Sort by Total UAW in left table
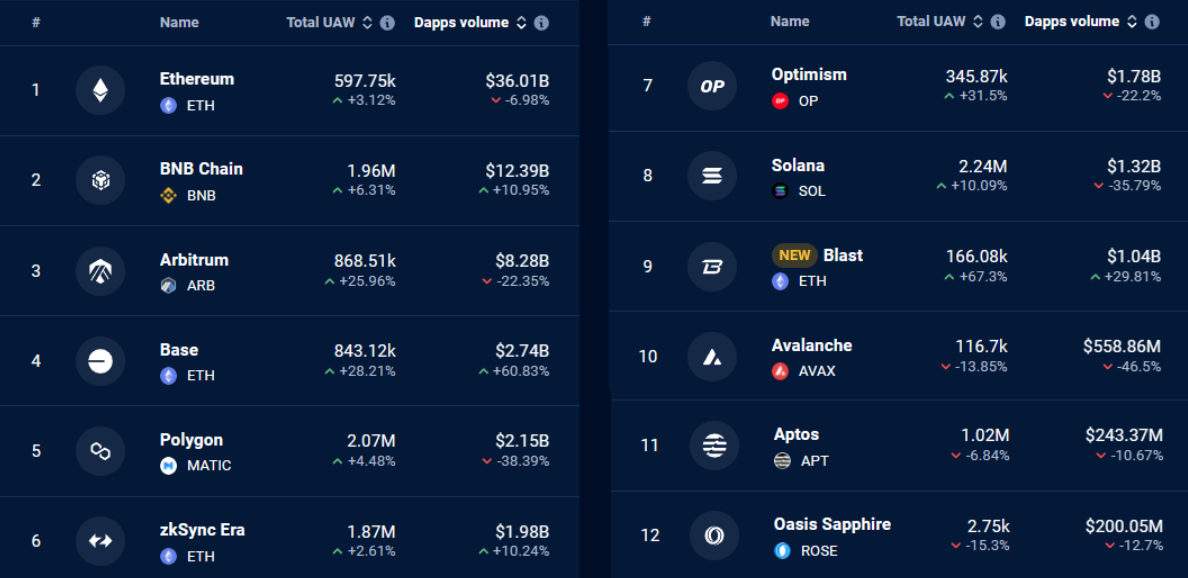This screenshot has width=1188, height=578. point(367,22)
